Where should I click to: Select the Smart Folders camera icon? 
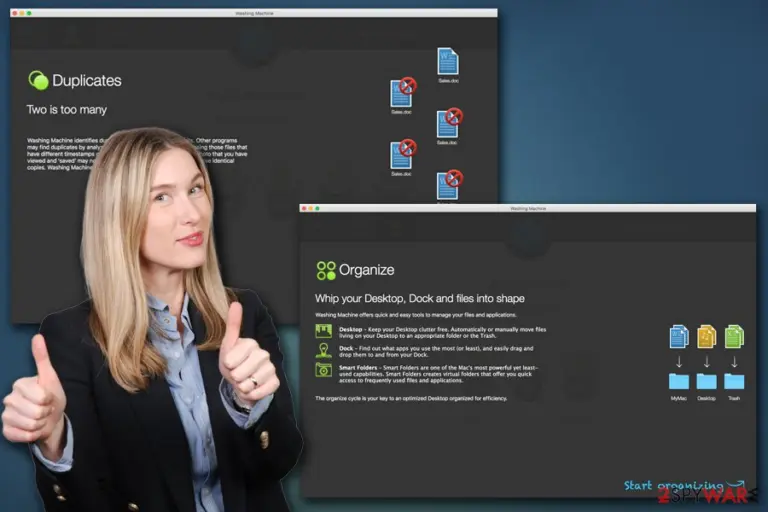pyautogui.click(x=323, y=369)
